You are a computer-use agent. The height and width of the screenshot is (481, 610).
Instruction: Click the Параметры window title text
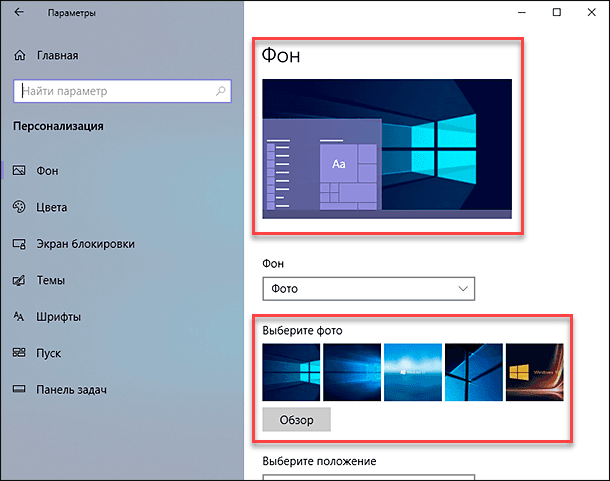[x=72, y=13]
